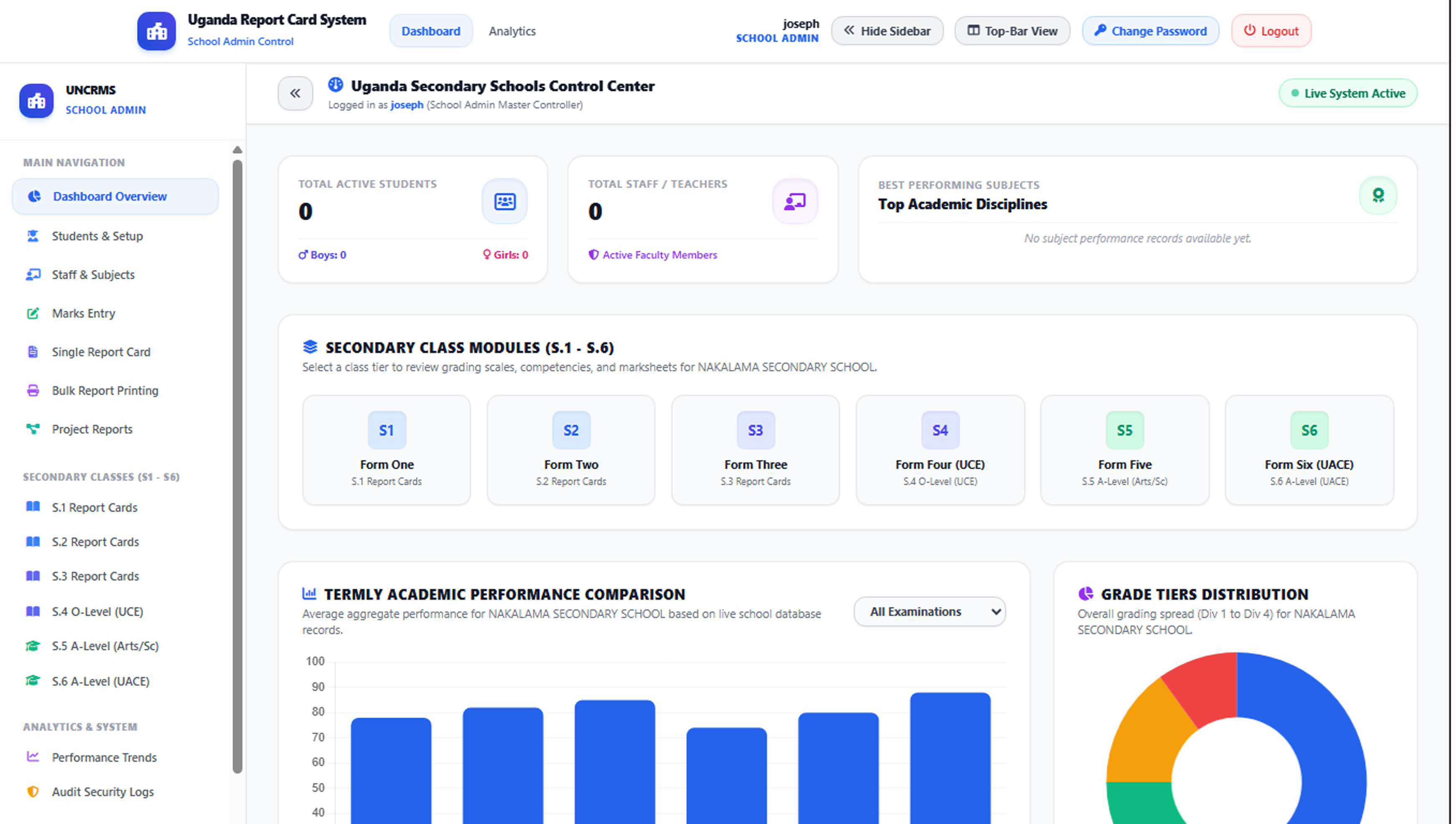Click the sidebar scroll-up arrow
This screenshot has width=1456, height=824.
pyautogui.click(x=238, y=150)
